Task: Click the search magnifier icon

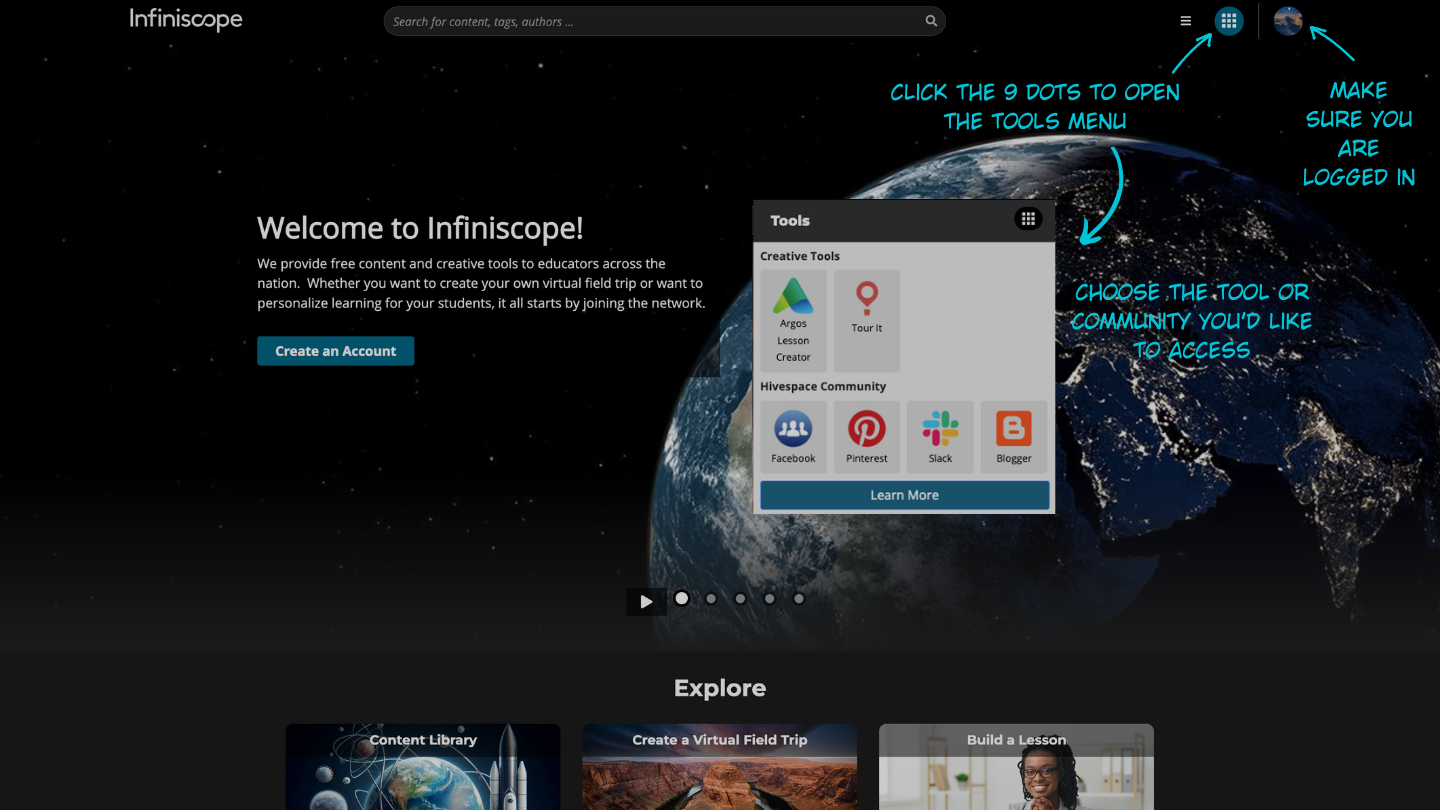Action: (931, 21)
